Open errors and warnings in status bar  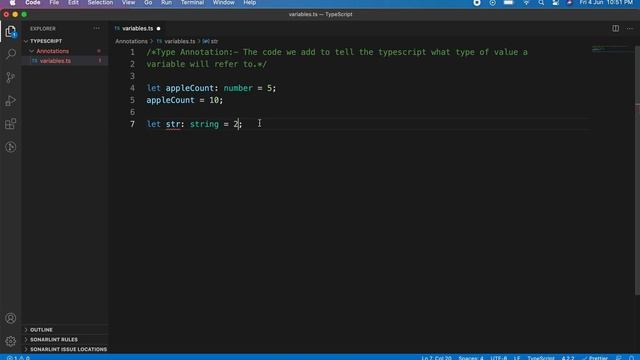pos(18,358)
